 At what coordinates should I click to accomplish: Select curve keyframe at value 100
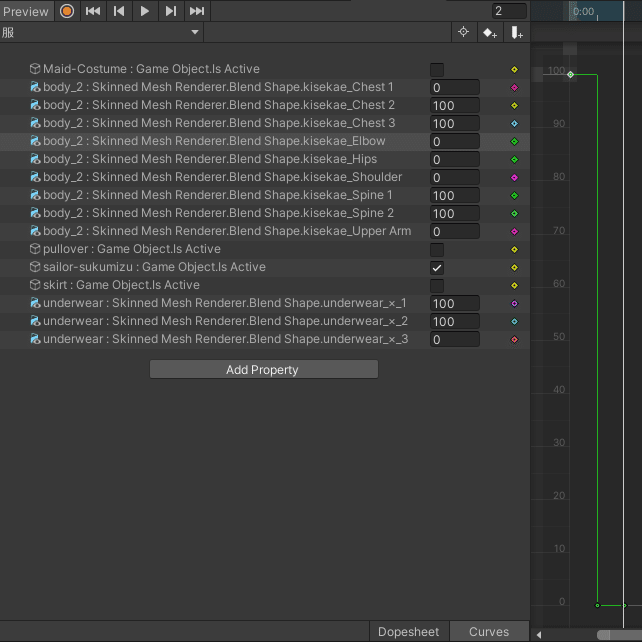(570, 75)
